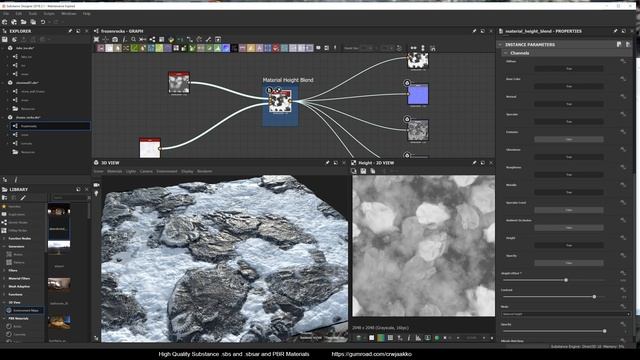Click the red node icon in node palette
Image resolution: width=640 pixels, height=360 pixels.
(276, 48)
